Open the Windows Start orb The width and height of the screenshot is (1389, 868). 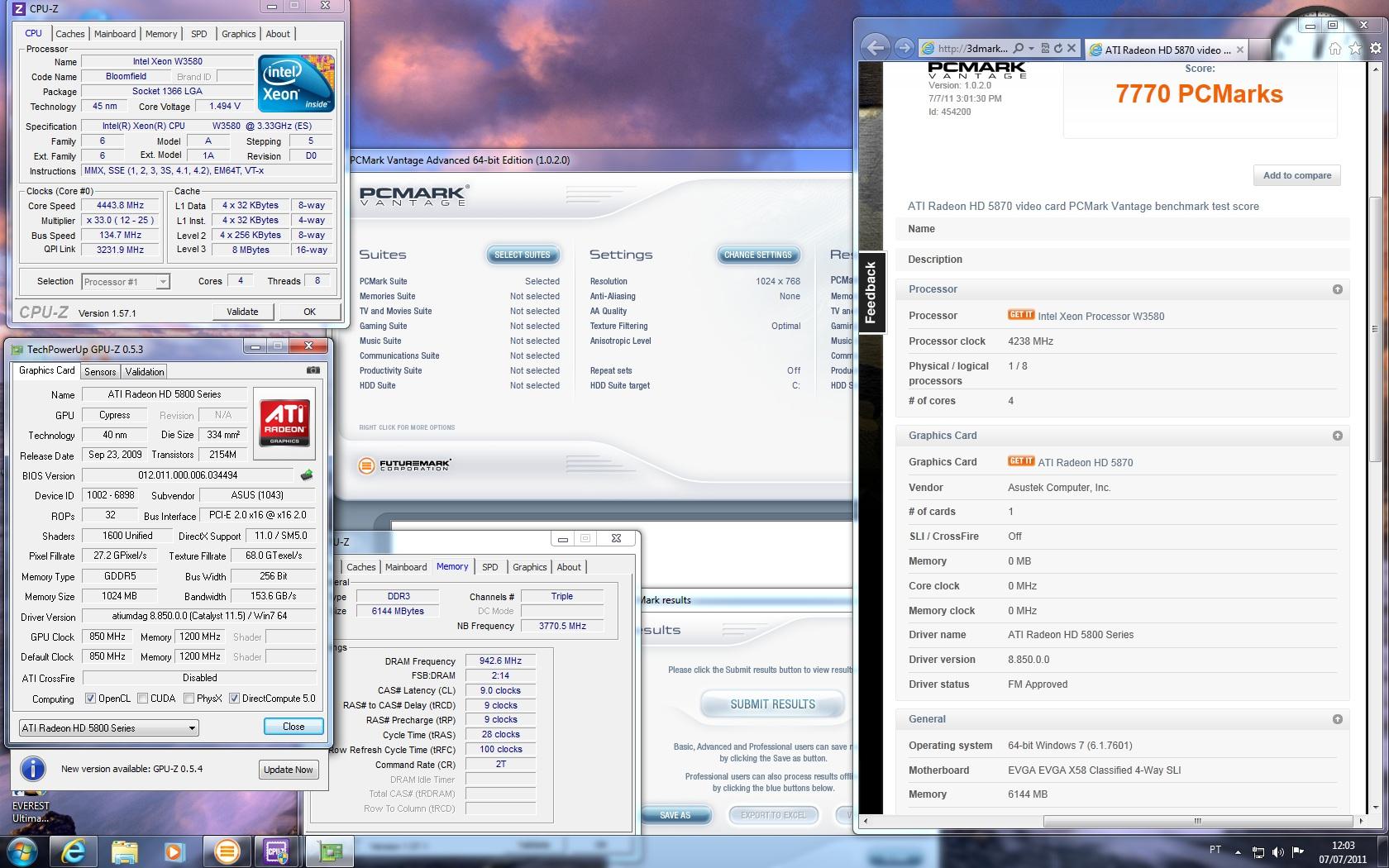pyautogui.click(x=22, y=851)
